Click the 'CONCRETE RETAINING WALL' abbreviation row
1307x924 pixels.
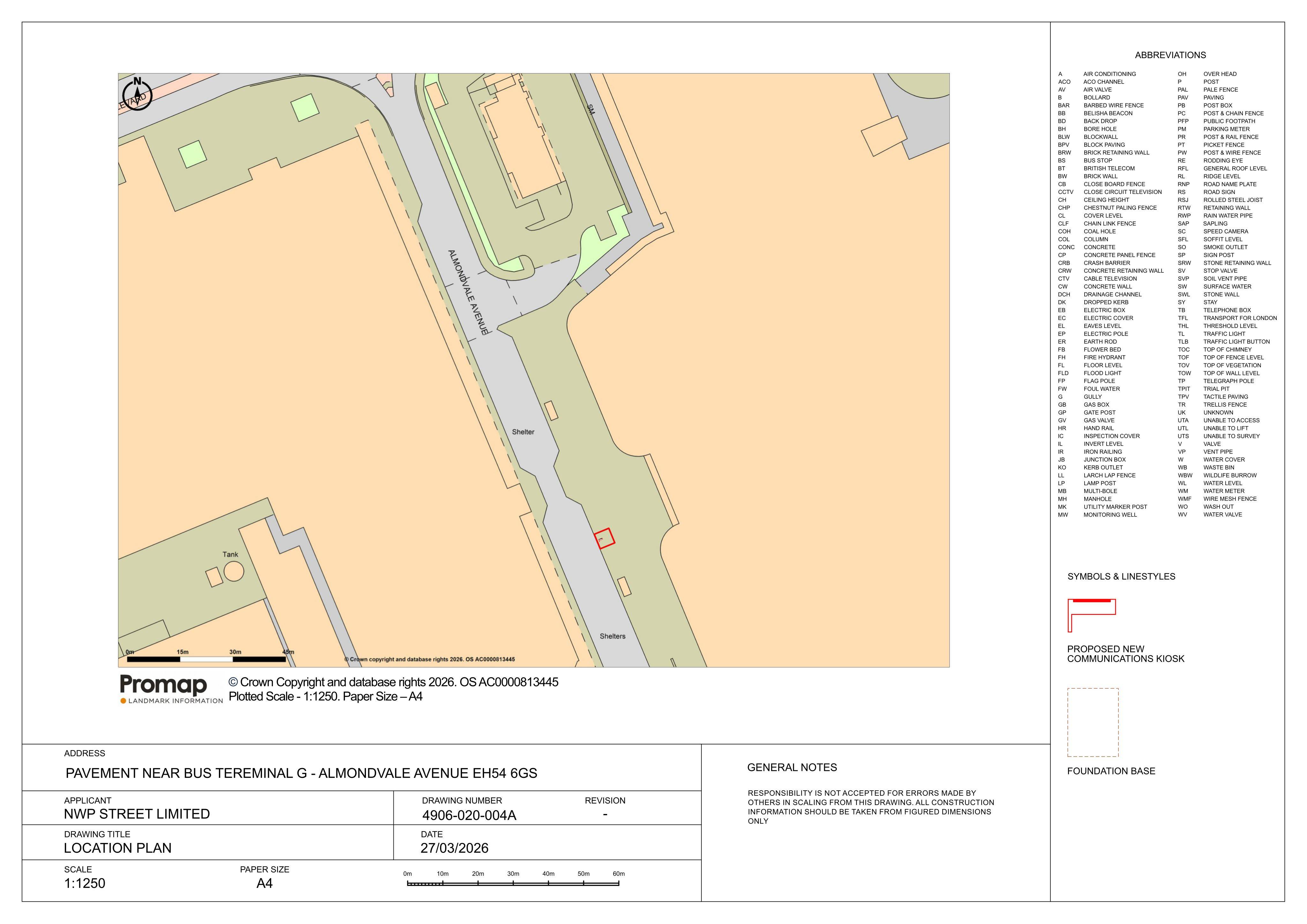tap(1111, 271)
